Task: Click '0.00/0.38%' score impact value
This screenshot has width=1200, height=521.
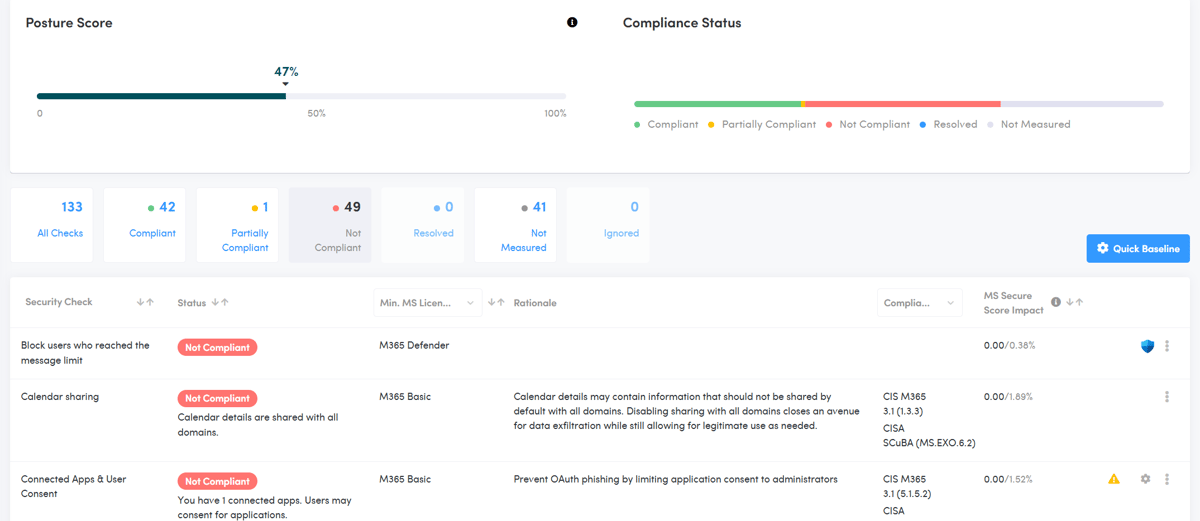Action: 1009,346
